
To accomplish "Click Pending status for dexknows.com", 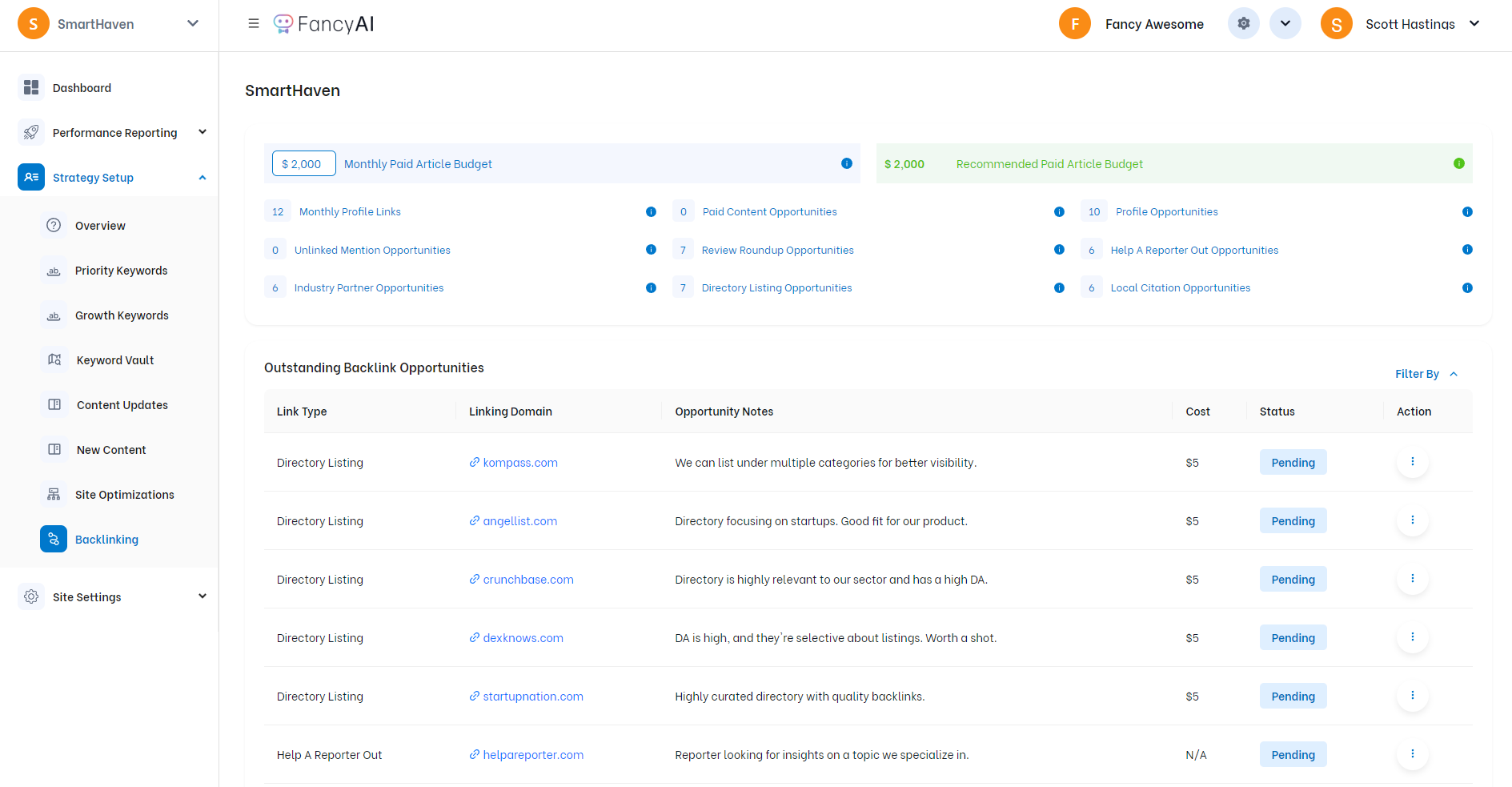I will 1293,638.
